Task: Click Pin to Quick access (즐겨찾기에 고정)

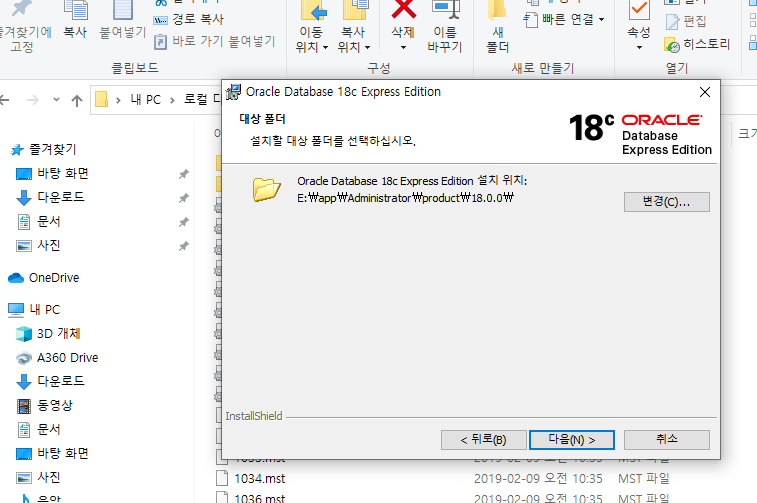Action: (23, 27)
